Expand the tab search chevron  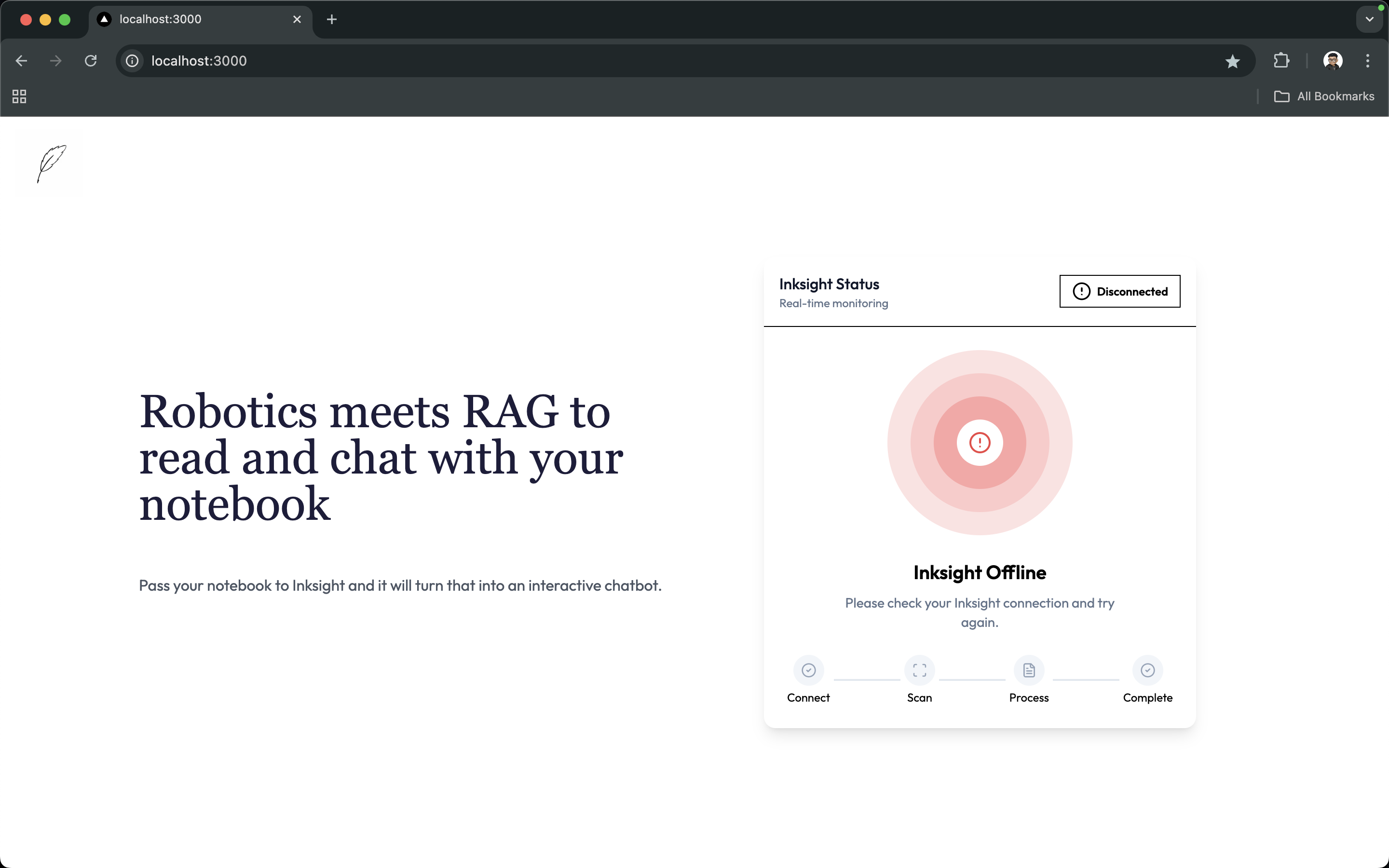click(1369, 19)
